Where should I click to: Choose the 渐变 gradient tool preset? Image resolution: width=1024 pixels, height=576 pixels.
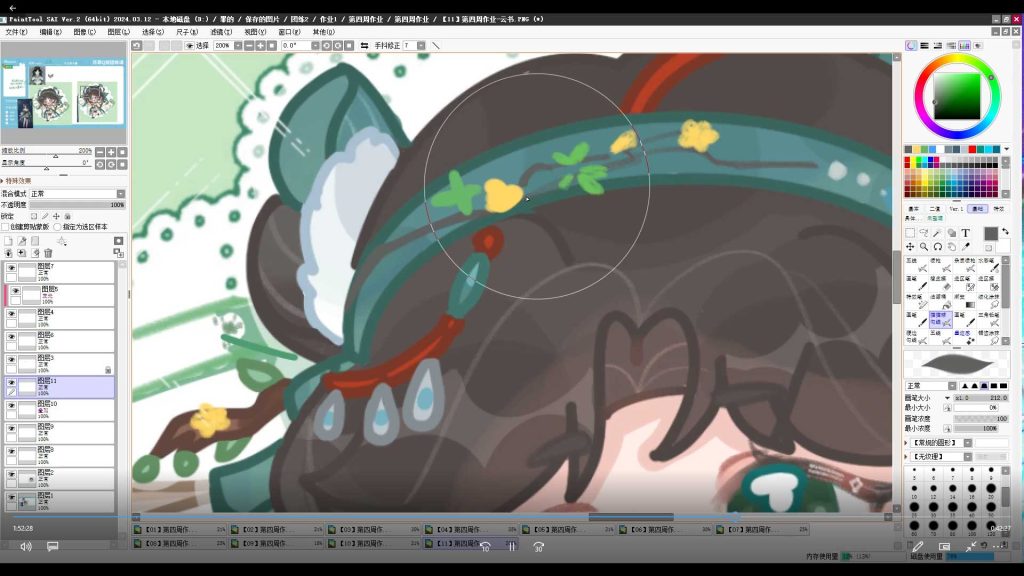tap(966, 301)
